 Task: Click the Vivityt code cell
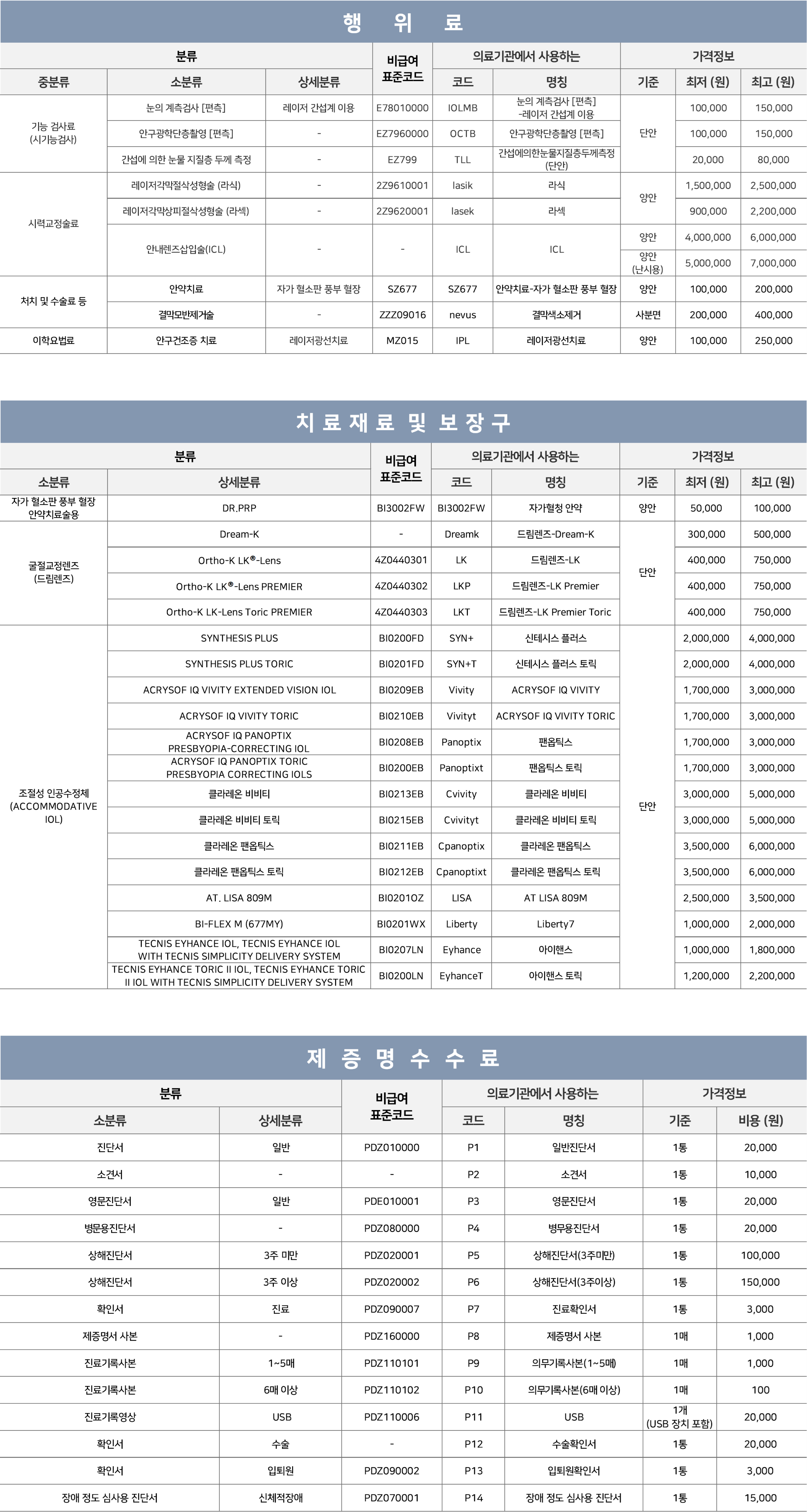point(461,716)
